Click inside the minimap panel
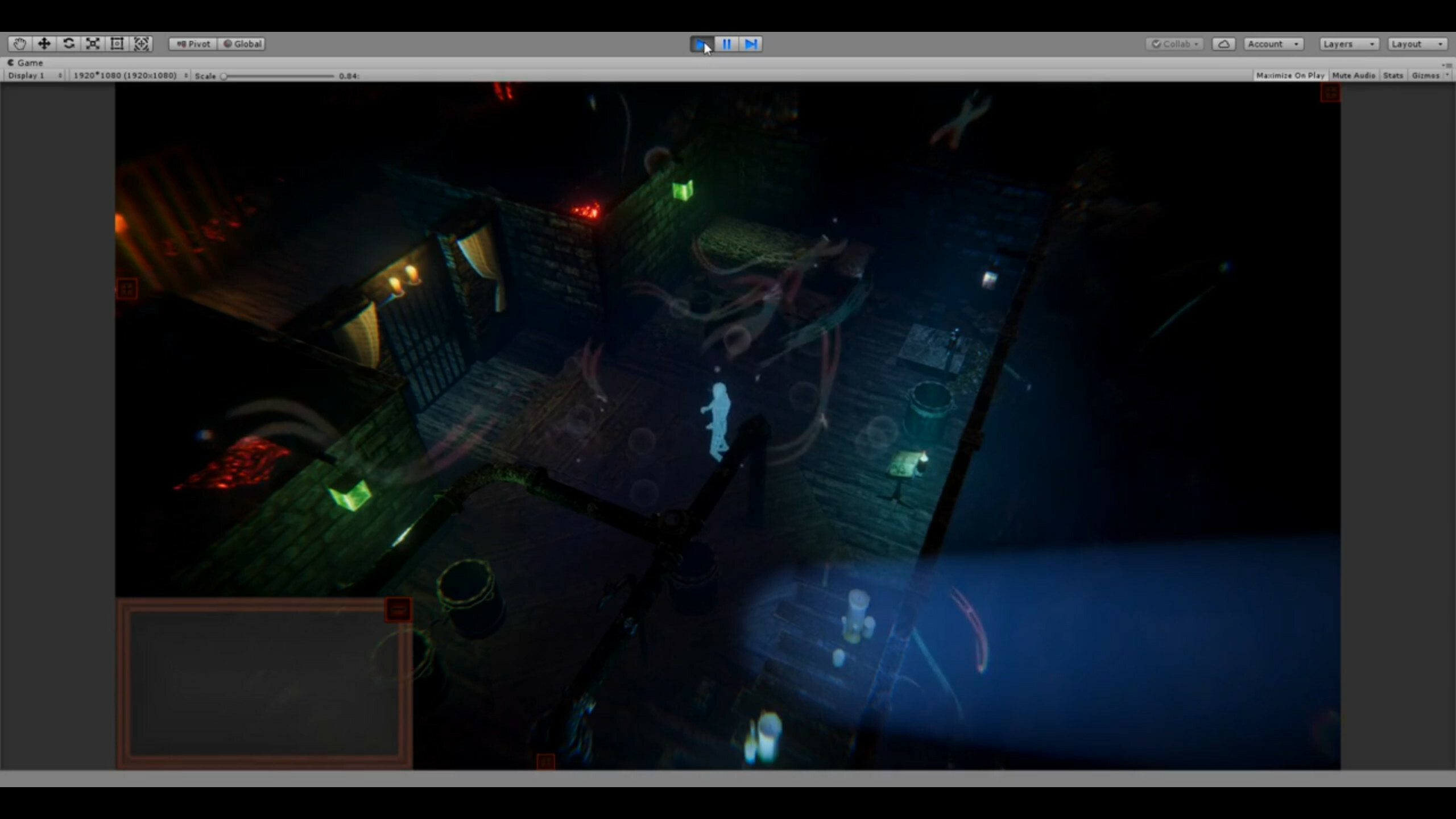The image size is (1456, 819). point(264,683)
